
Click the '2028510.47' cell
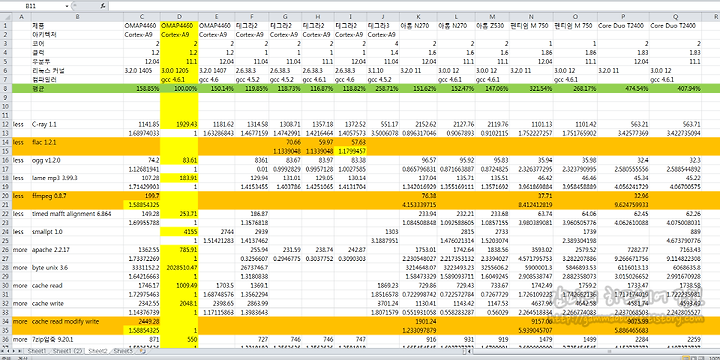pos(179,268)
